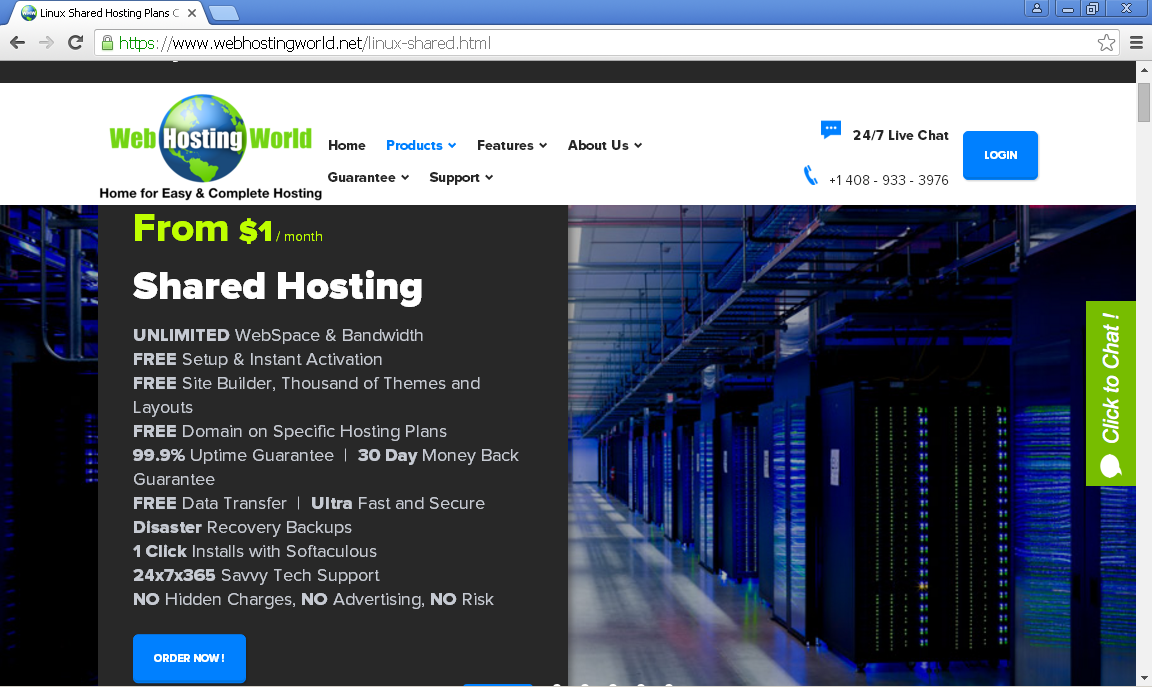1152x688 pixels.
Task: Click the server room banner image
Action: 852,445
